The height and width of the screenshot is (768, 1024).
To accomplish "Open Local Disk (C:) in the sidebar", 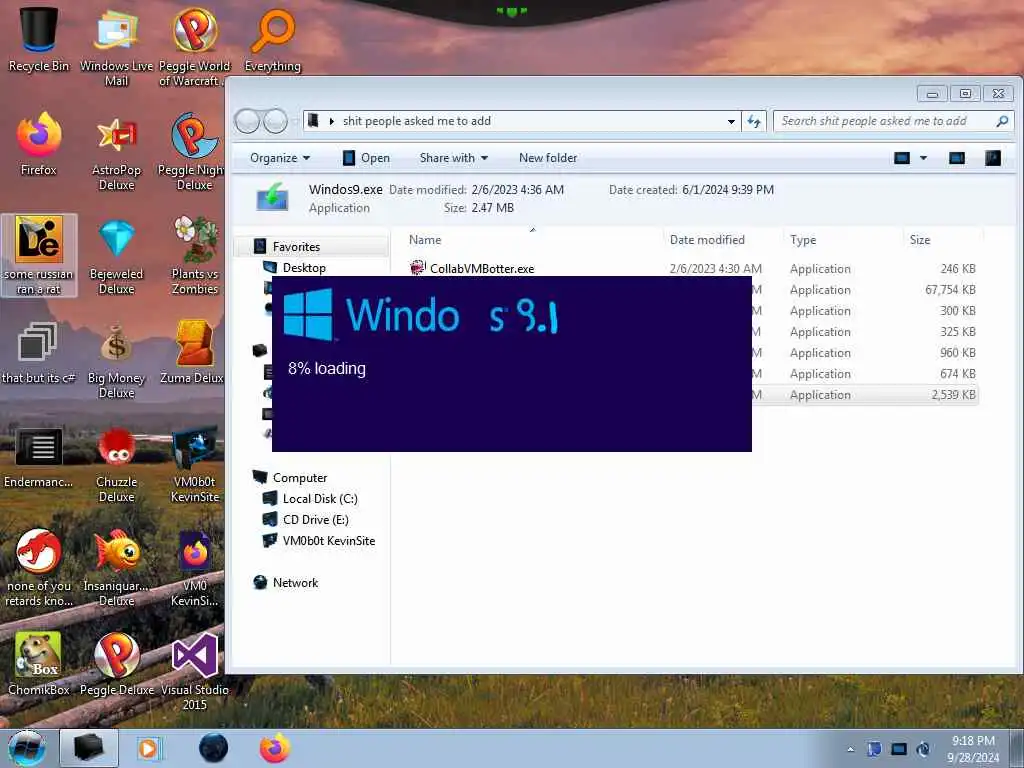I will (319, 499).
